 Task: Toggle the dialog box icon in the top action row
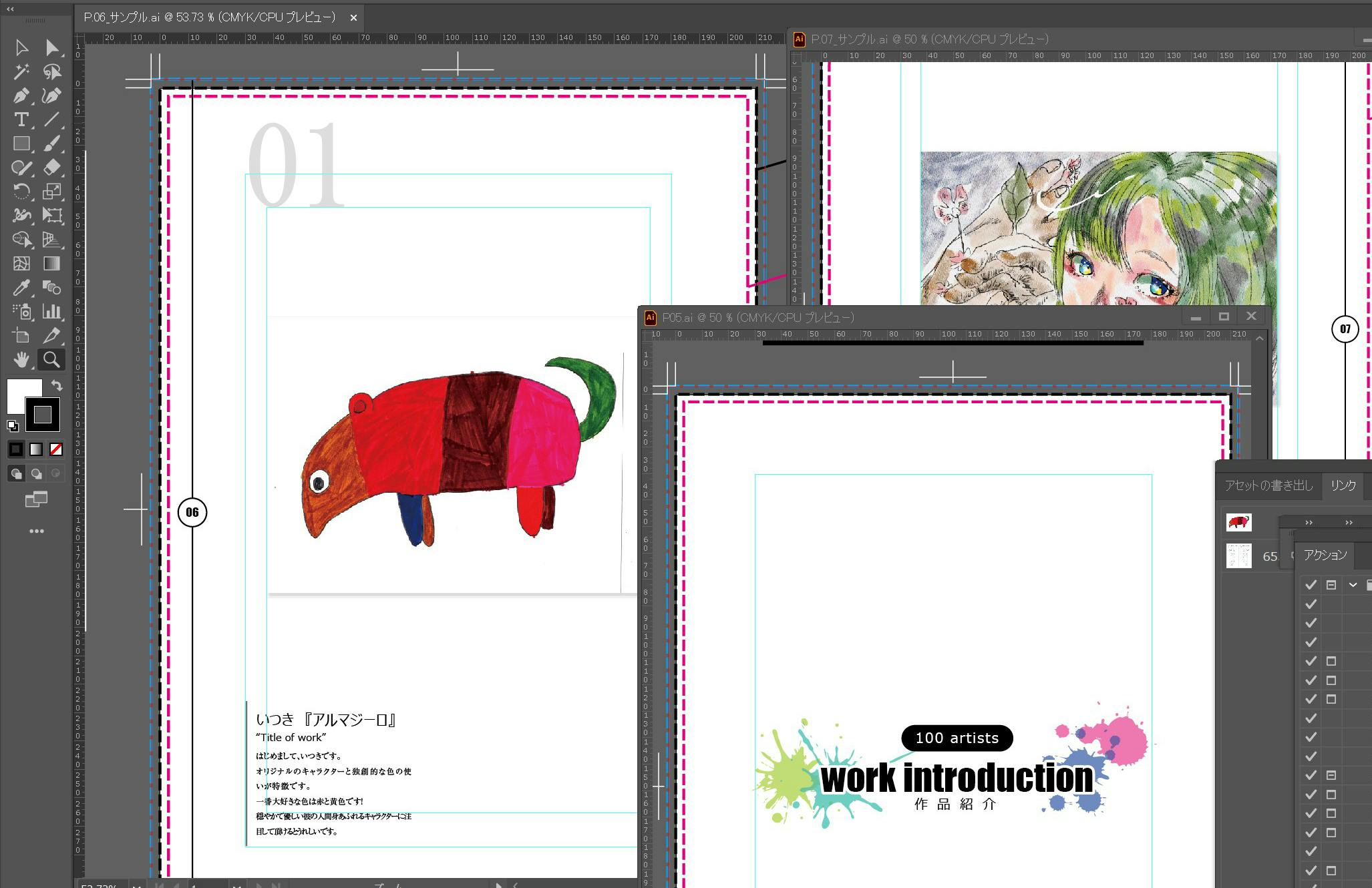pyautogui.click(x=1331, y=585)
